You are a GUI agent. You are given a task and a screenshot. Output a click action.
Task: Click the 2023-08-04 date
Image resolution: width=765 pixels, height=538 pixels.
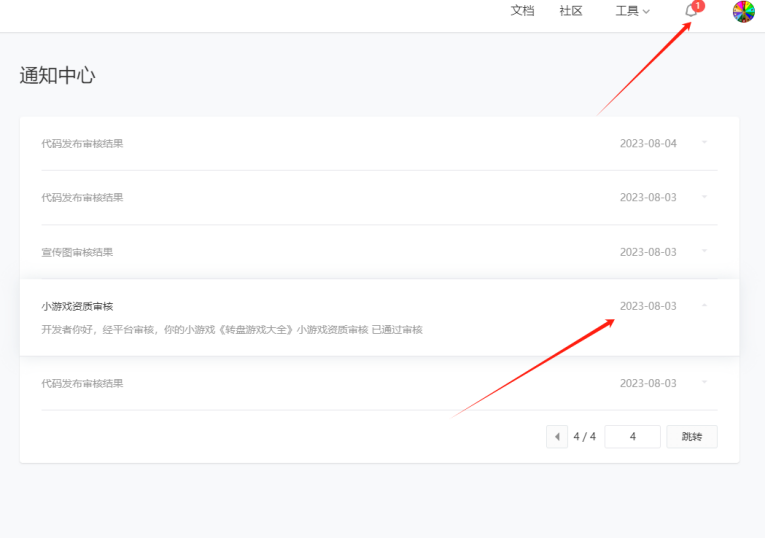click(648, 143)
